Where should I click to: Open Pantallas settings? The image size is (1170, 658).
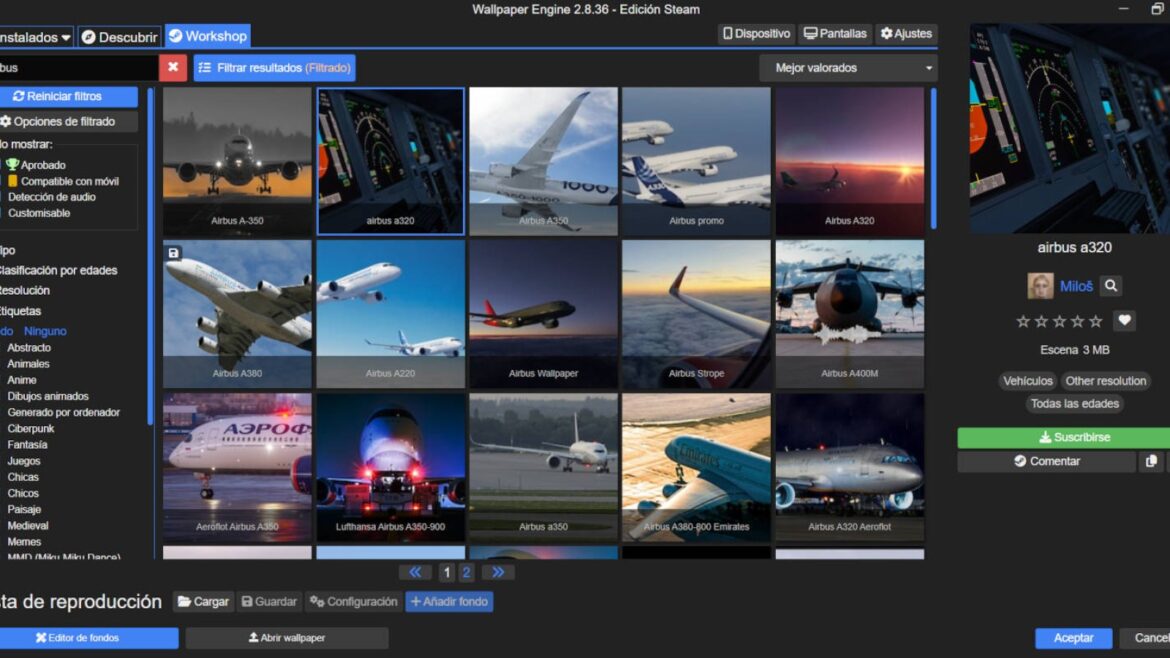[835, 34]
